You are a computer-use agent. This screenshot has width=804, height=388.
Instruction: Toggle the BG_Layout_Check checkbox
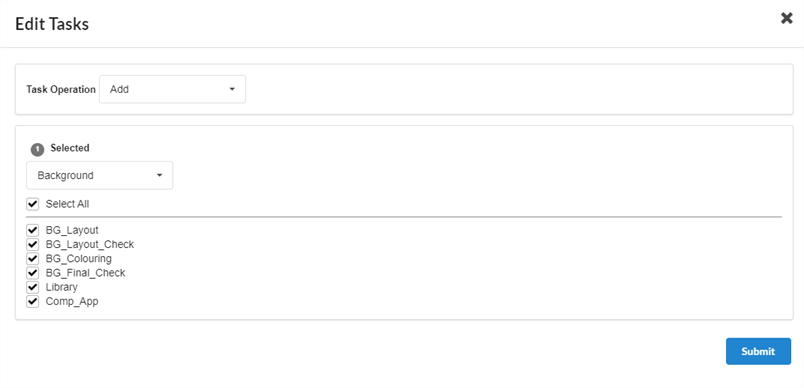coord(33,244)
